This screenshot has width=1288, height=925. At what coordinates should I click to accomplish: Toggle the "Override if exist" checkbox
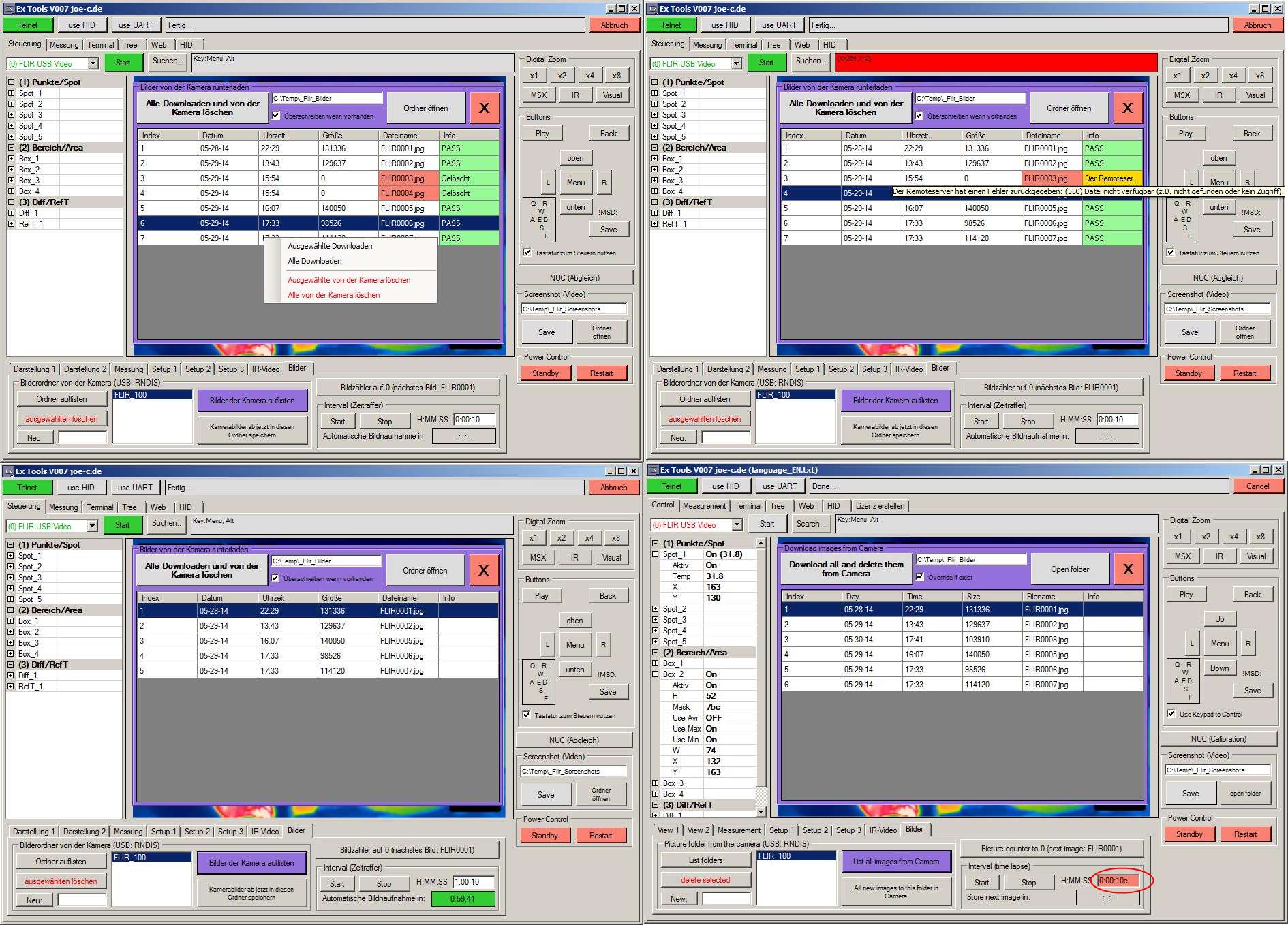tap(920, 577)
